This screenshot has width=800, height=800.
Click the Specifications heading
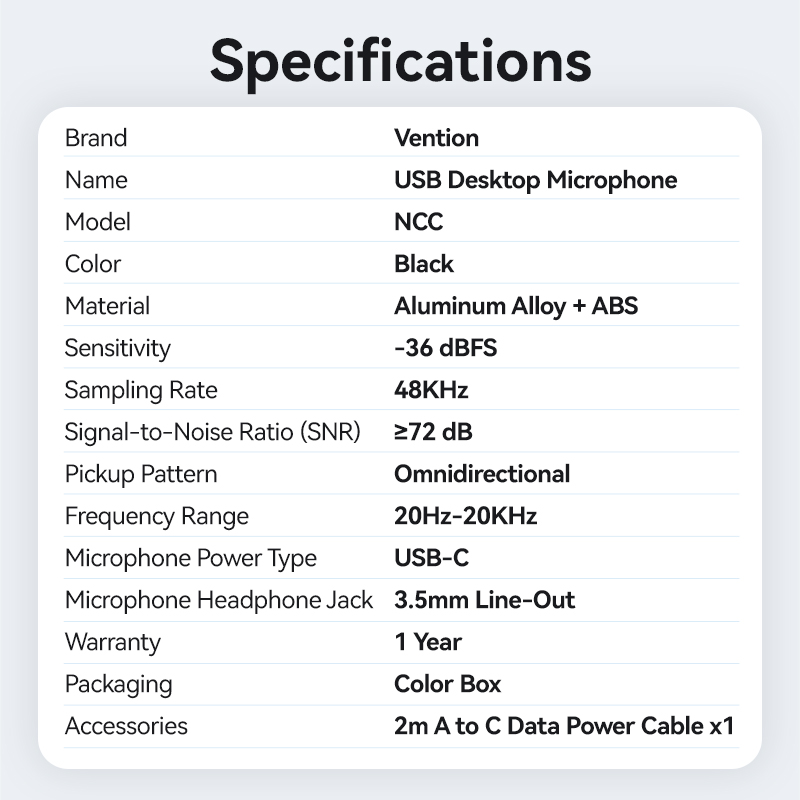point(400,60)
